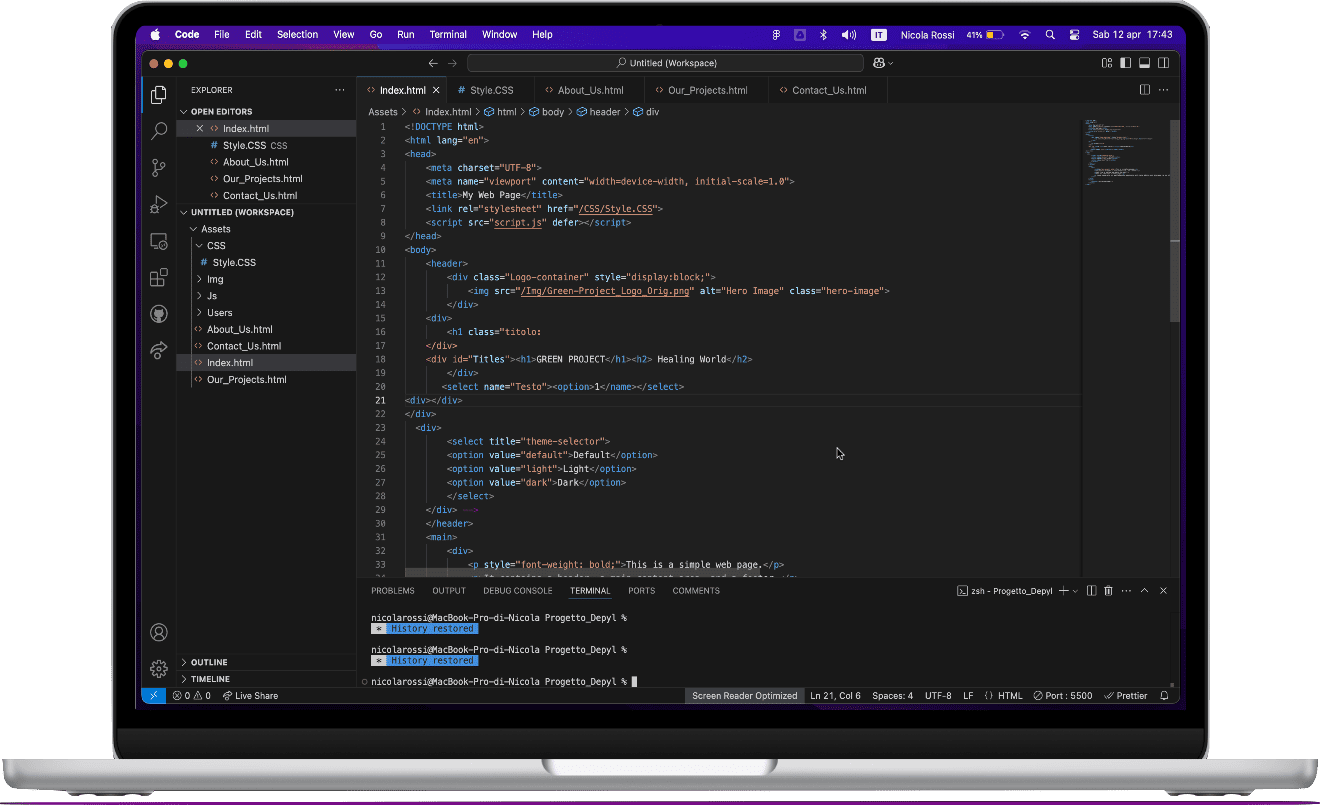Viewport: 1320px width, 805px height.
Task: Open the Remote Explorer view
Action: coord(158,241)
